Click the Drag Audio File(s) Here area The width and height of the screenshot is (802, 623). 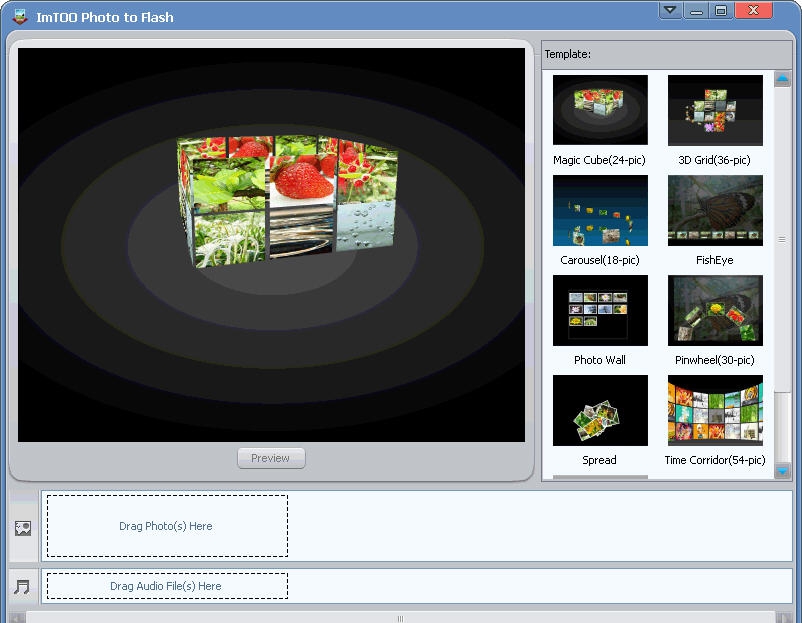166,586
